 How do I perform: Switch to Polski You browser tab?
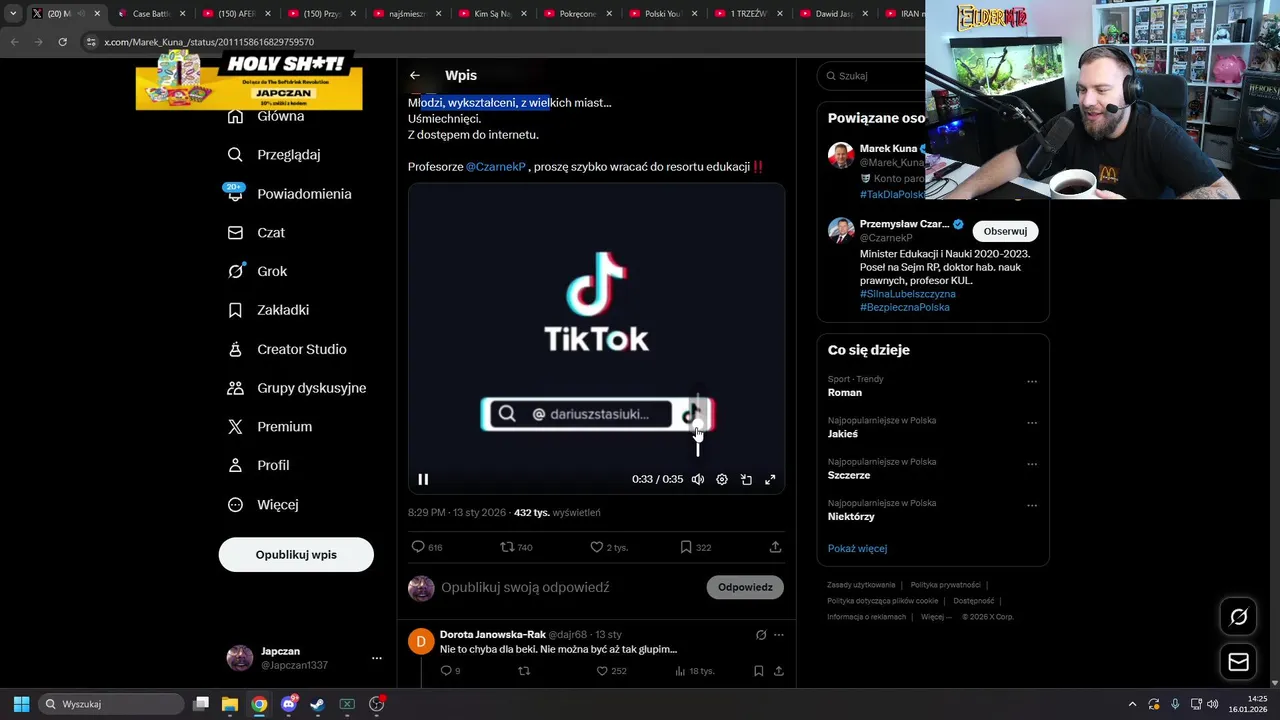(663, 14)
